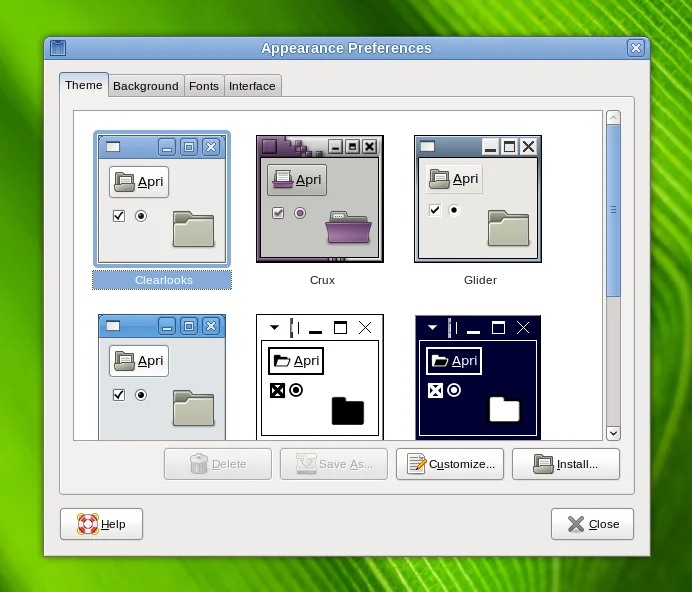Click the checkbox in the Glider preview
The width and height of the screenshot is (692, 592).
point(435,210)
